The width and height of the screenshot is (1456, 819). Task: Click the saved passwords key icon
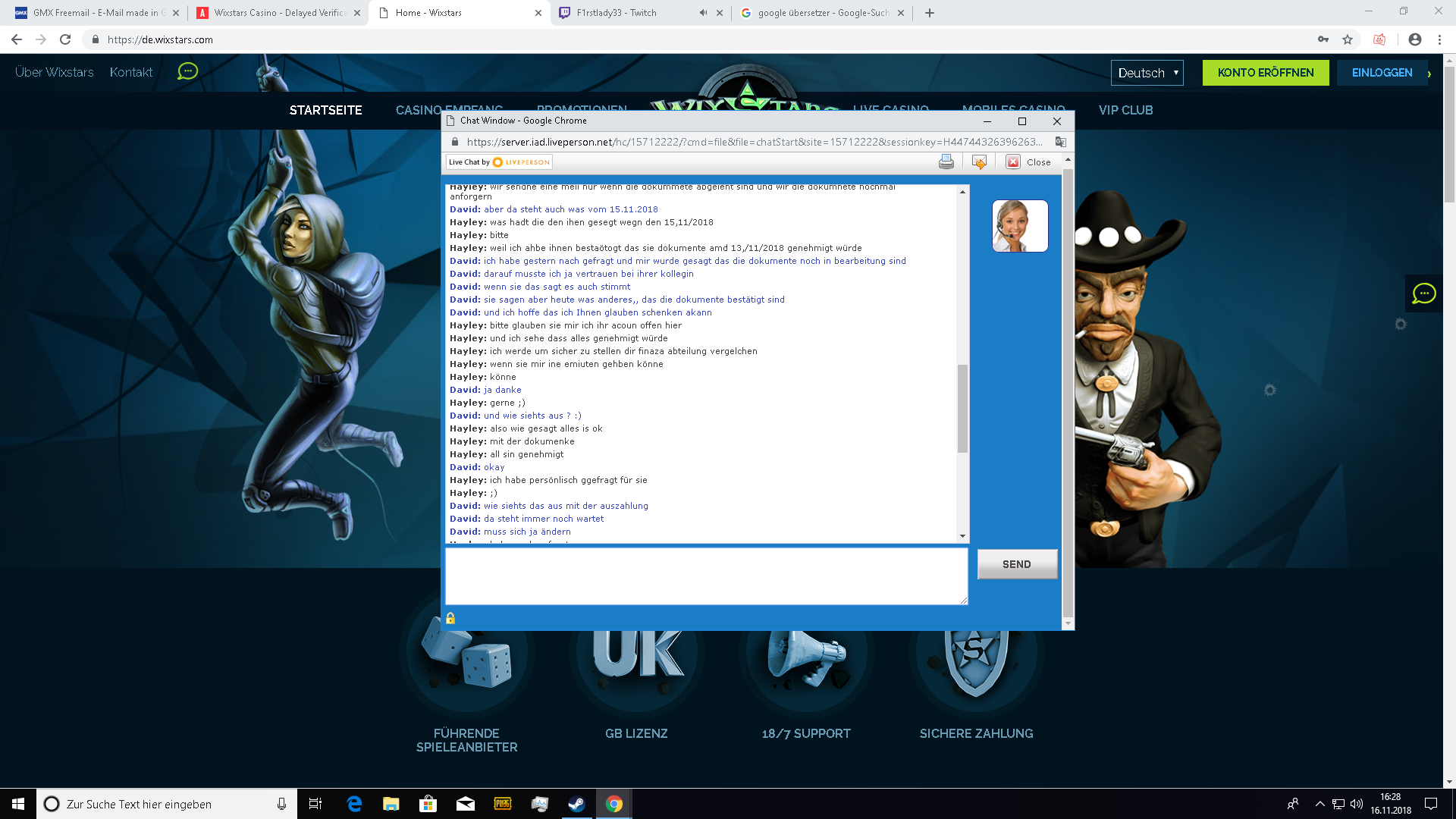point(1323,39)
